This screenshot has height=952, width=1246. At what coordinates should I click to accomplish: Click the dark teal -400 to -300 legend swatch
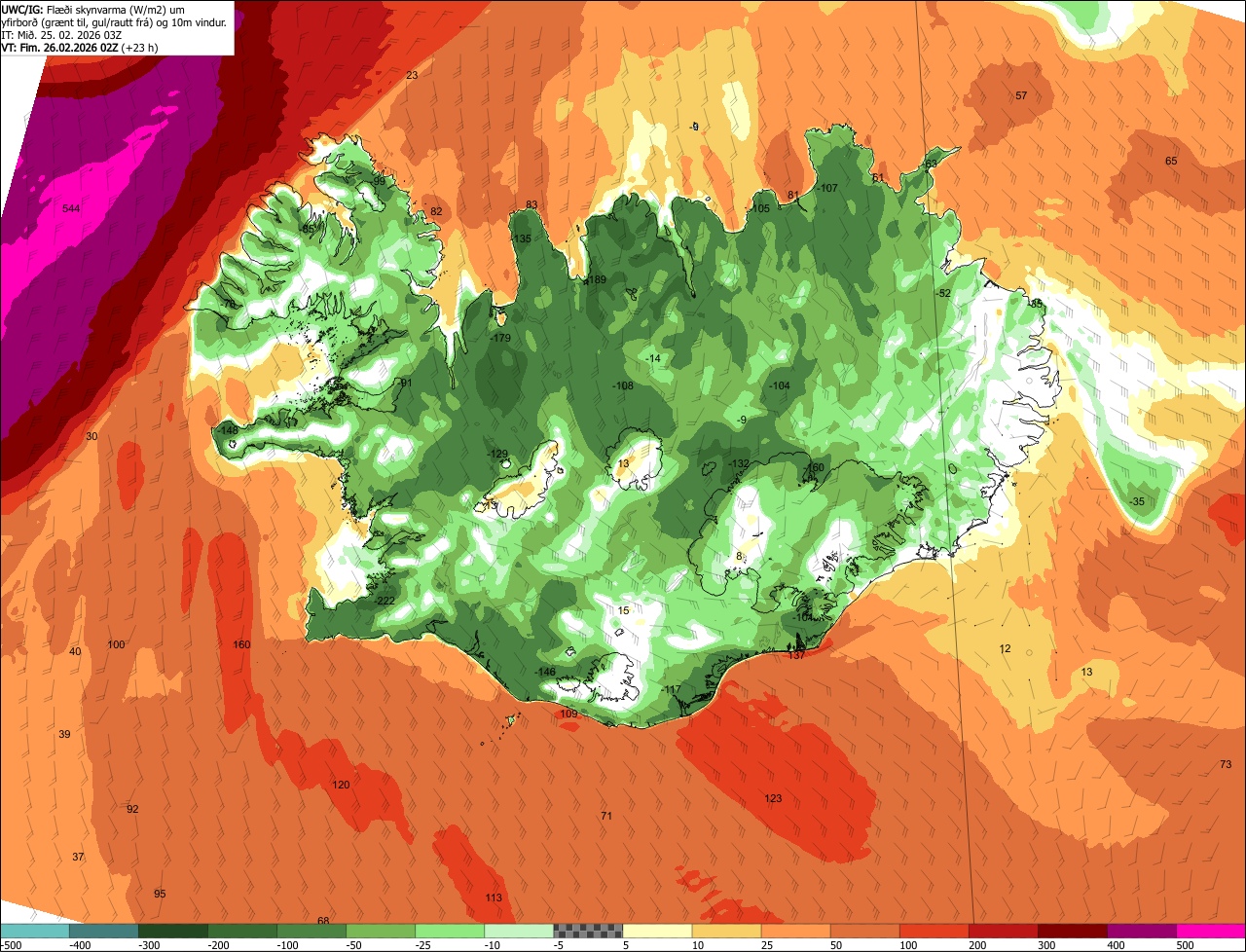point(104,932)
